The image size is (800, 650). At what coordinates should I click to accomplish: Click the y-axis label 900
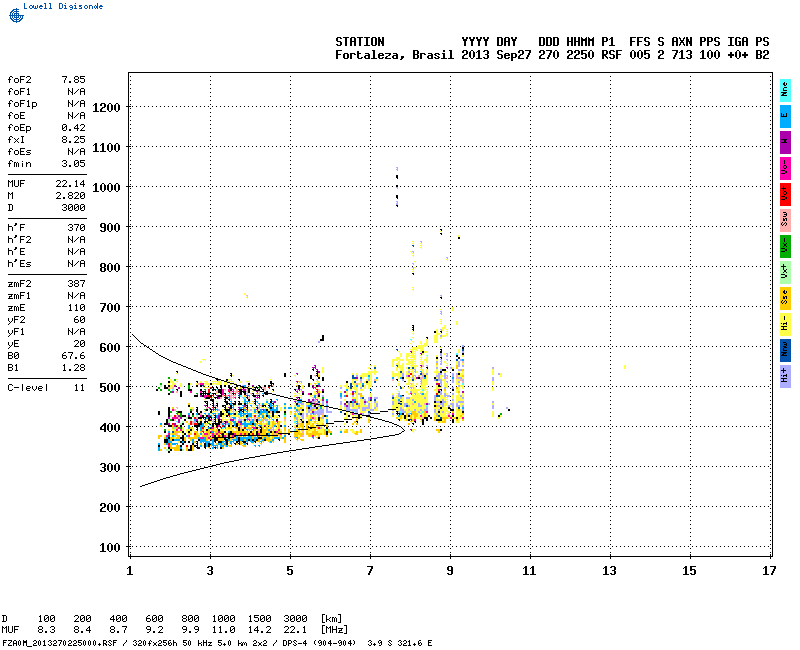tap(110, 228)
